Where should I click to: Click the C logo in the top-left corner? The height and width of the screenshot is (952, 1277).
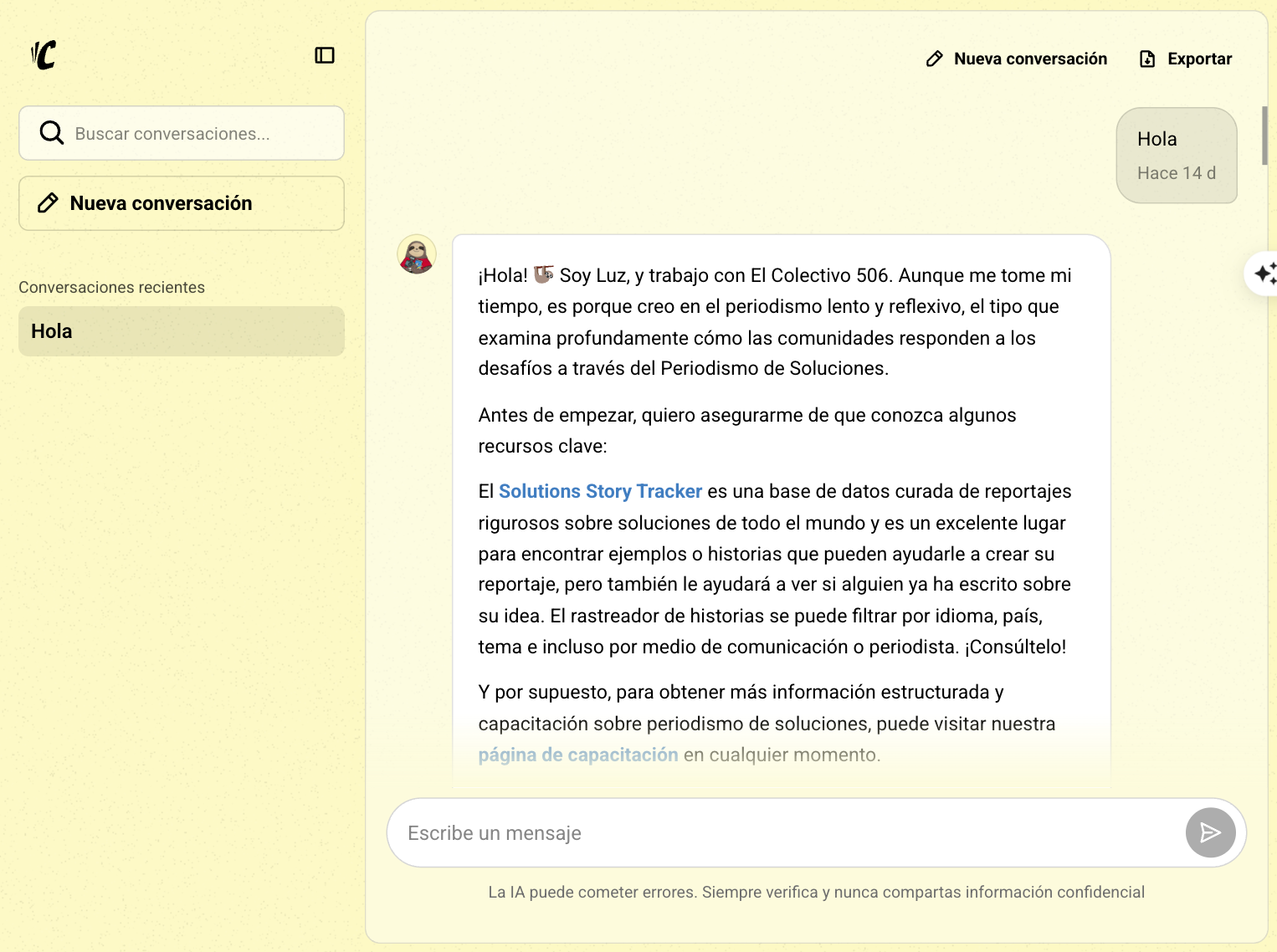44,55
